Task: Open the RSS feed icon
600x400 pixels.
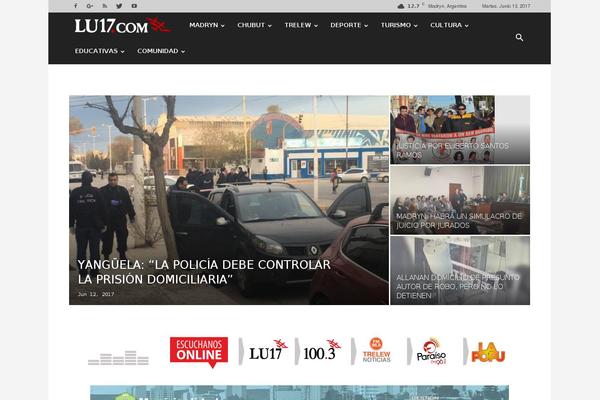Action: (104, 6)
